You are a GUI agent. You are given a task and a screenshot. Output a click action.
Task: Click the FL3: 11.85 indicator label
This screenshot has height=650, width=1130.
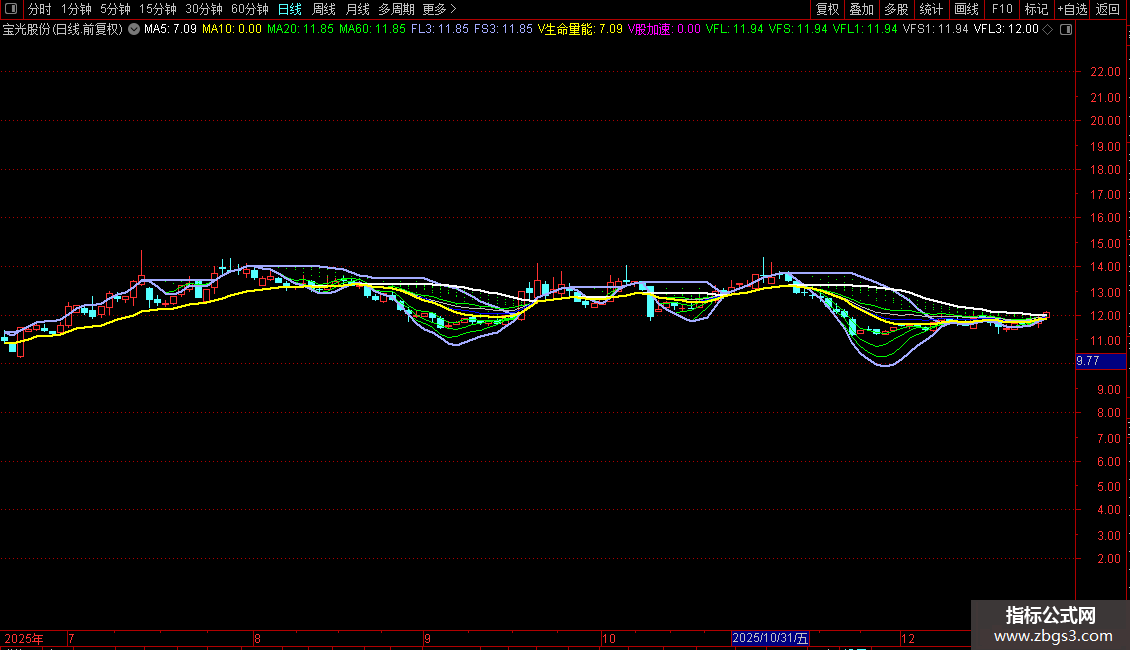pos(440,30)
